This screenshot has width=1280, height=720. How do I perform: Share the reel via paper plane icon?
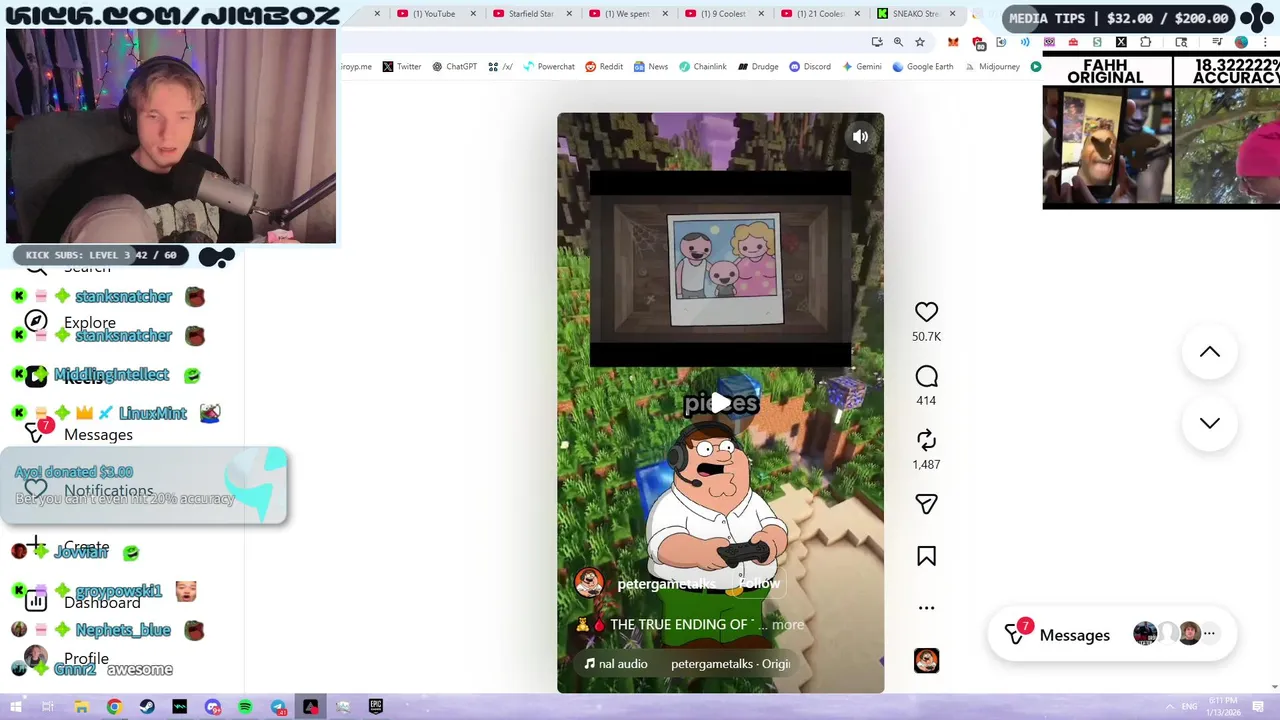(926, 504)
